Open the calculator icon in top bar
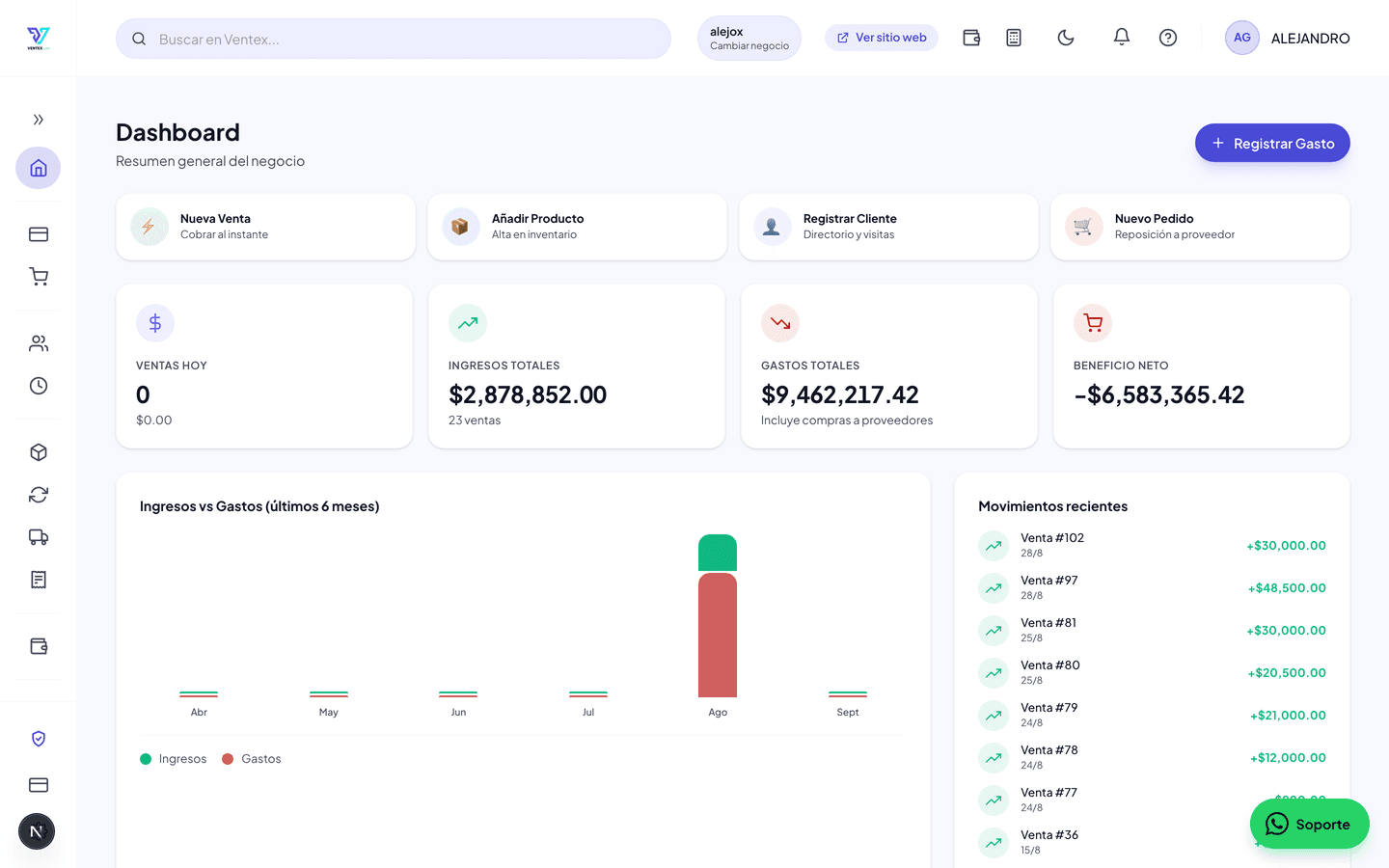Image resolution: width=1389 pixels, height=868 pixels. pos(1014,38)
